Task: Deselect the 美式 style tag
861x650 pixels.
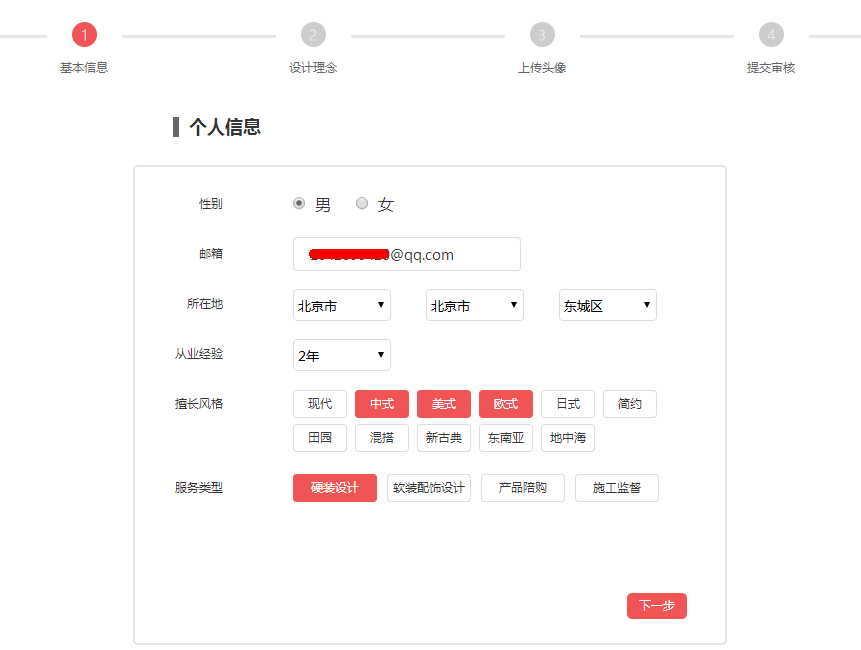Action: pos(444,404)
